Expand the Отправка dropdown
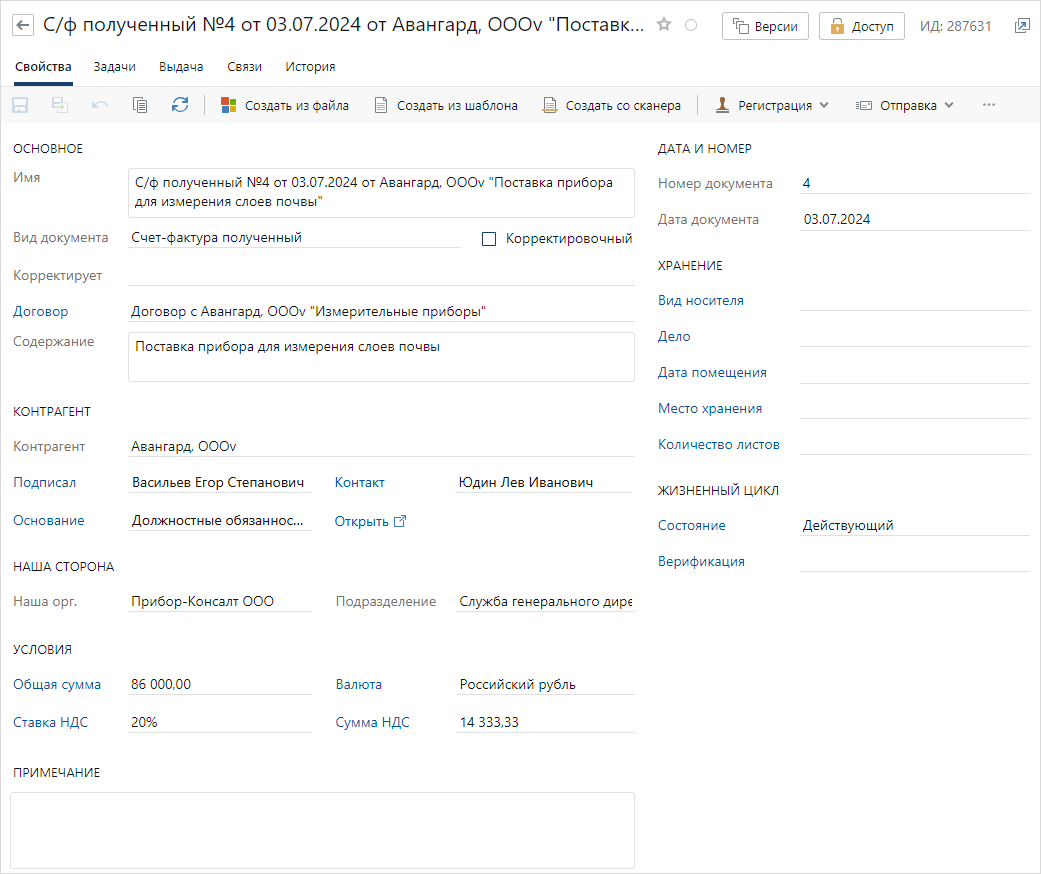Viewport: 1041px width, 874px height. (x=904, y=105)
